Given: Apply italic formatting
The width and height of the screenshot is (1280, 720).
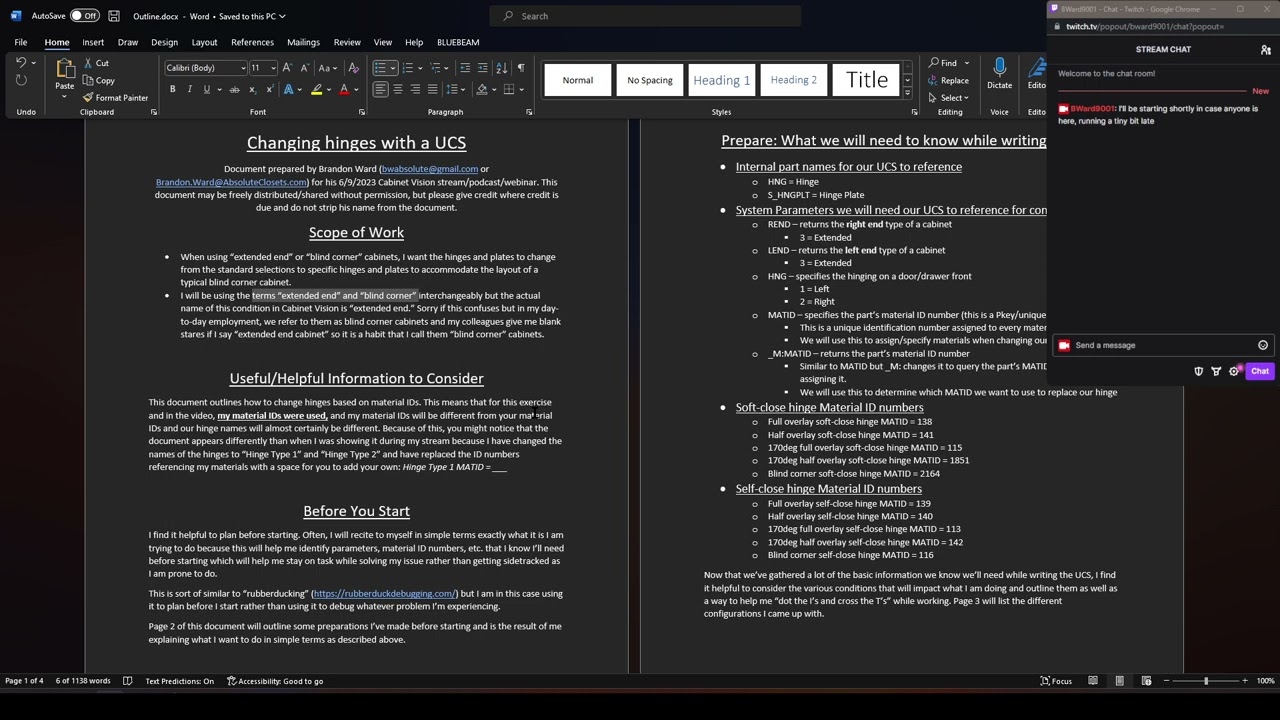Looking at the screenshot, I should [189, 90].
